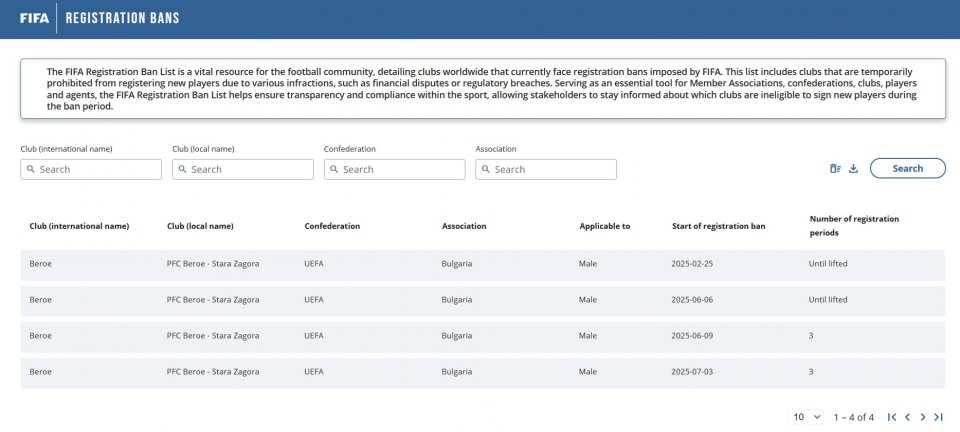The height and width of the screenshot is (432, 960).
Task: Click the 3 periods value in 2025-06-09 row
Action: tap(811, 336)
